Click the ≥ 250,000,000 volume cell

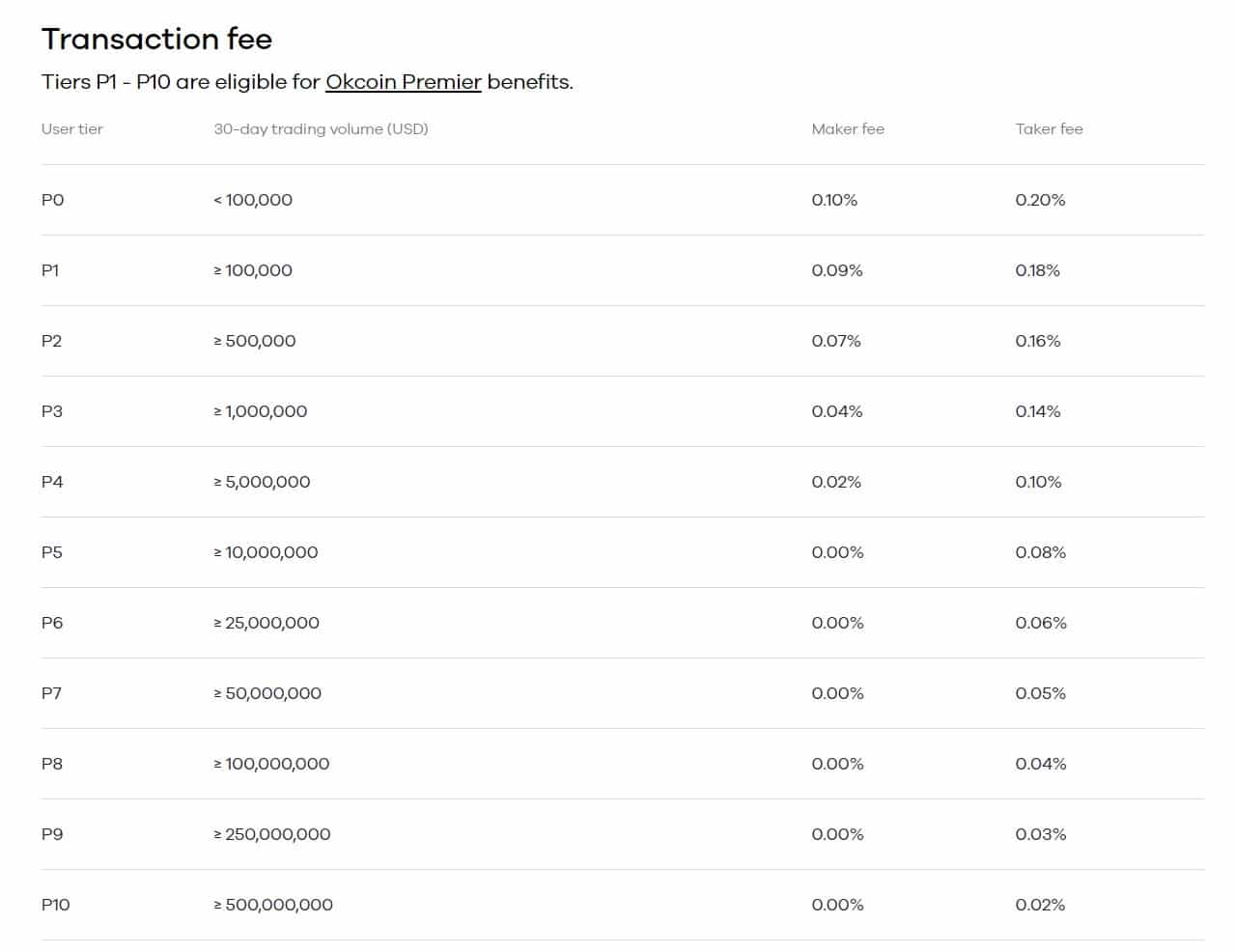(272, 834)
